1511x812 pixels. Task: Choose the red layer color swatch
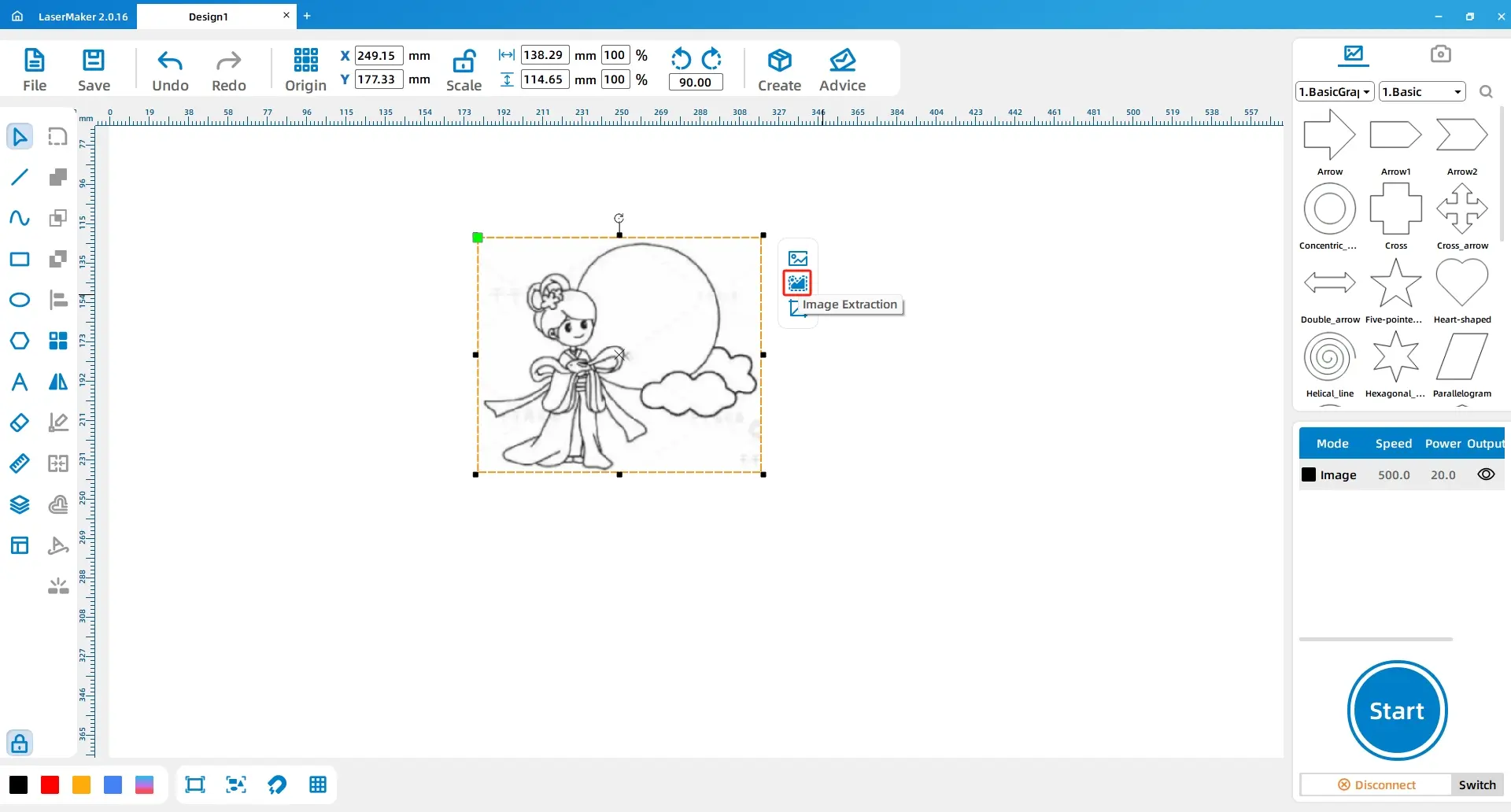coord(50,784)
